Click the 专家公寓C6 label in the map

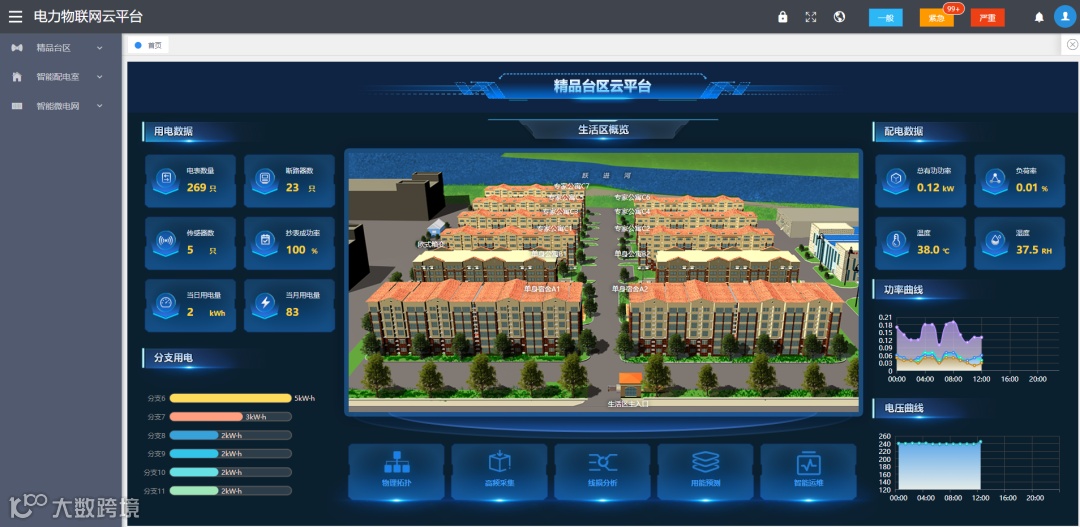coord(632,198)
